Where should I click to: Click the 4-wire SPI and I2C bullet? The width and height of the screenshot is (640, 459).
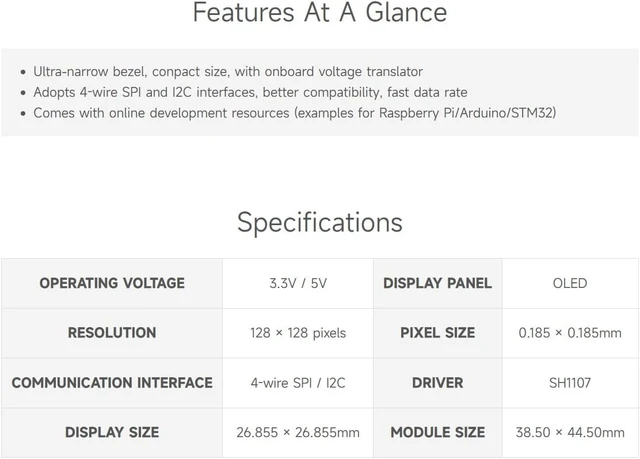pos(250,92)
